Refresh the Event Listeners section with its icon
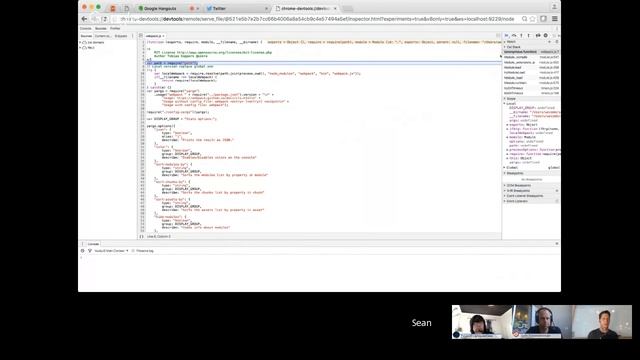Image resolution: width=640 pixels, height=360 pixels. tap(557, 201)
